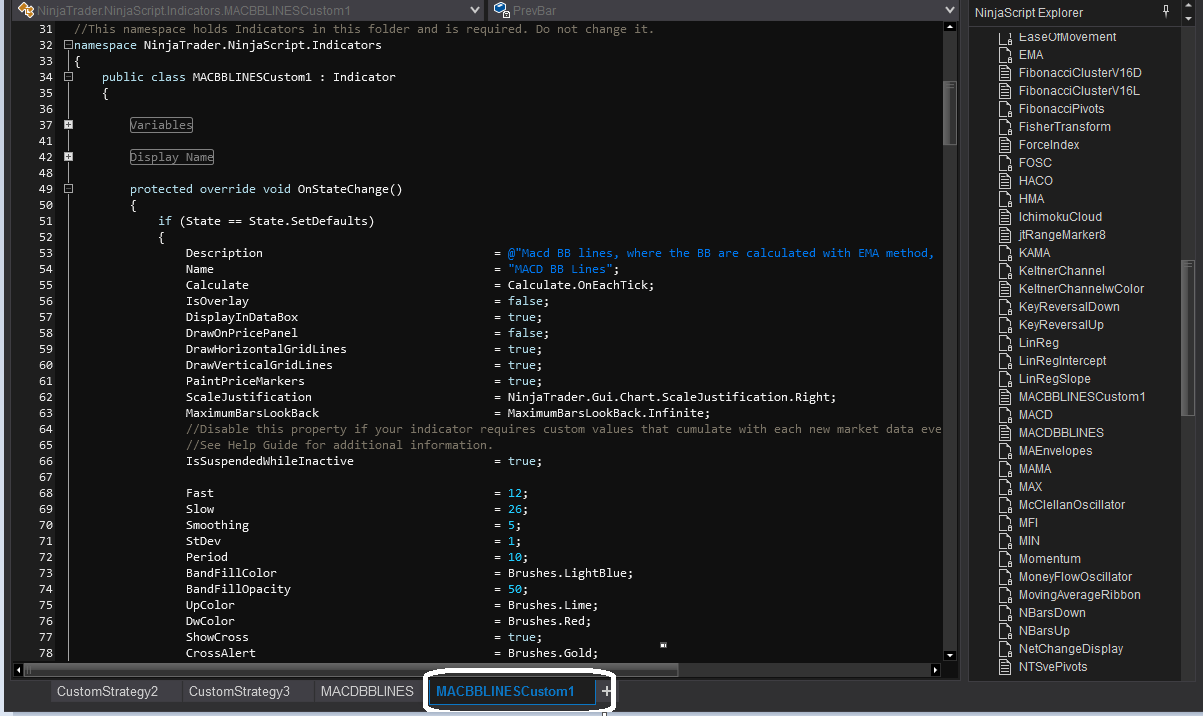Open MAX indicator file icon
The width and height of the screenshot is (1203, 716).
click(x=1006, y=487)
